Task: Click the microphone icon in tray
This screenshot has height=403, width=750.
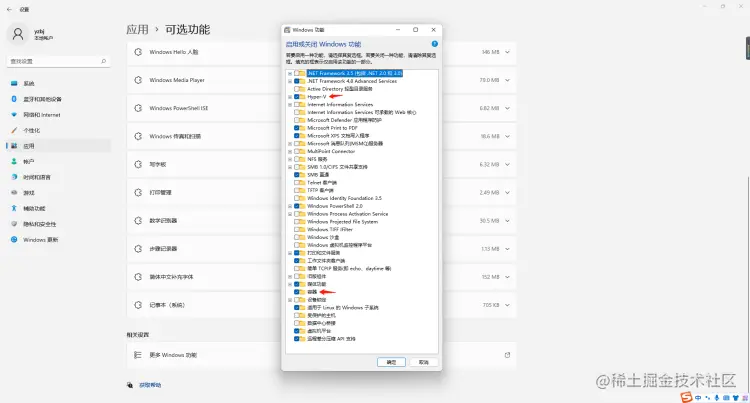Action: 717,398
